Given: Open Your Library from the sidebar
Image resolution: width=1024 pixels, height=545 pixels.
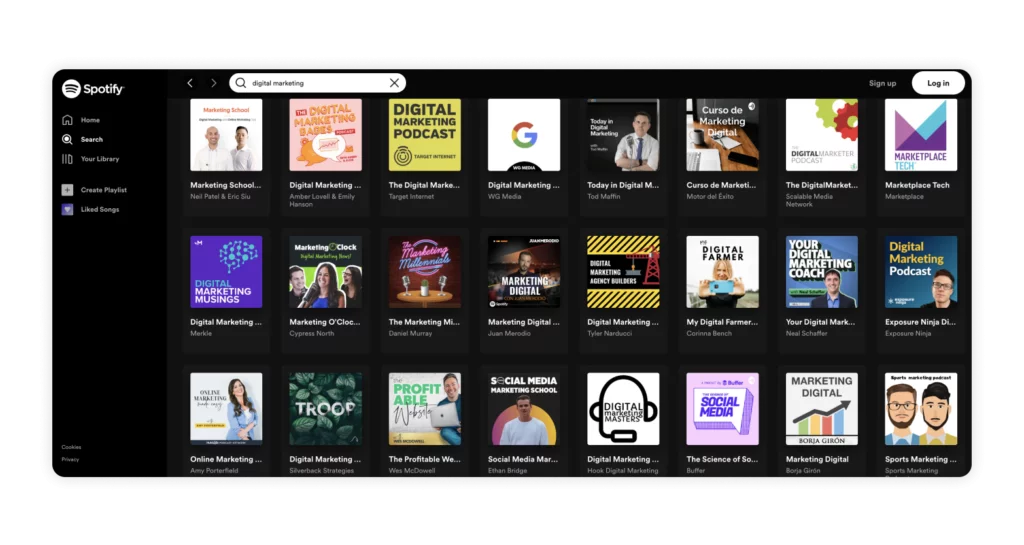Looking at the screenshot, I should point(90,159).
